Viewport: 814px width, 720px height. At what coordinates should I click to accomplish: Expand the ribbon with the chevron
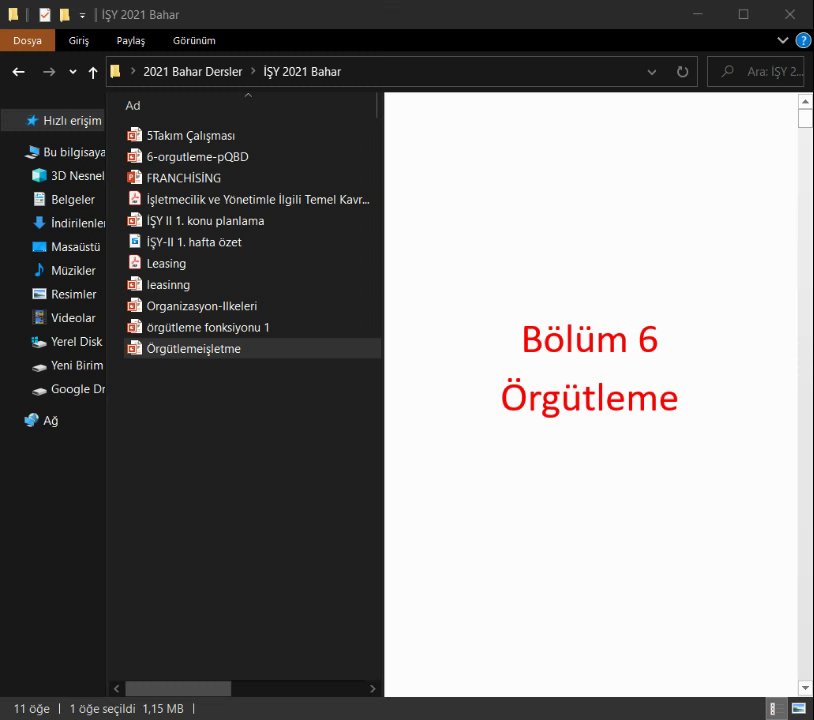pyautogui.click(x=782, y=40)
